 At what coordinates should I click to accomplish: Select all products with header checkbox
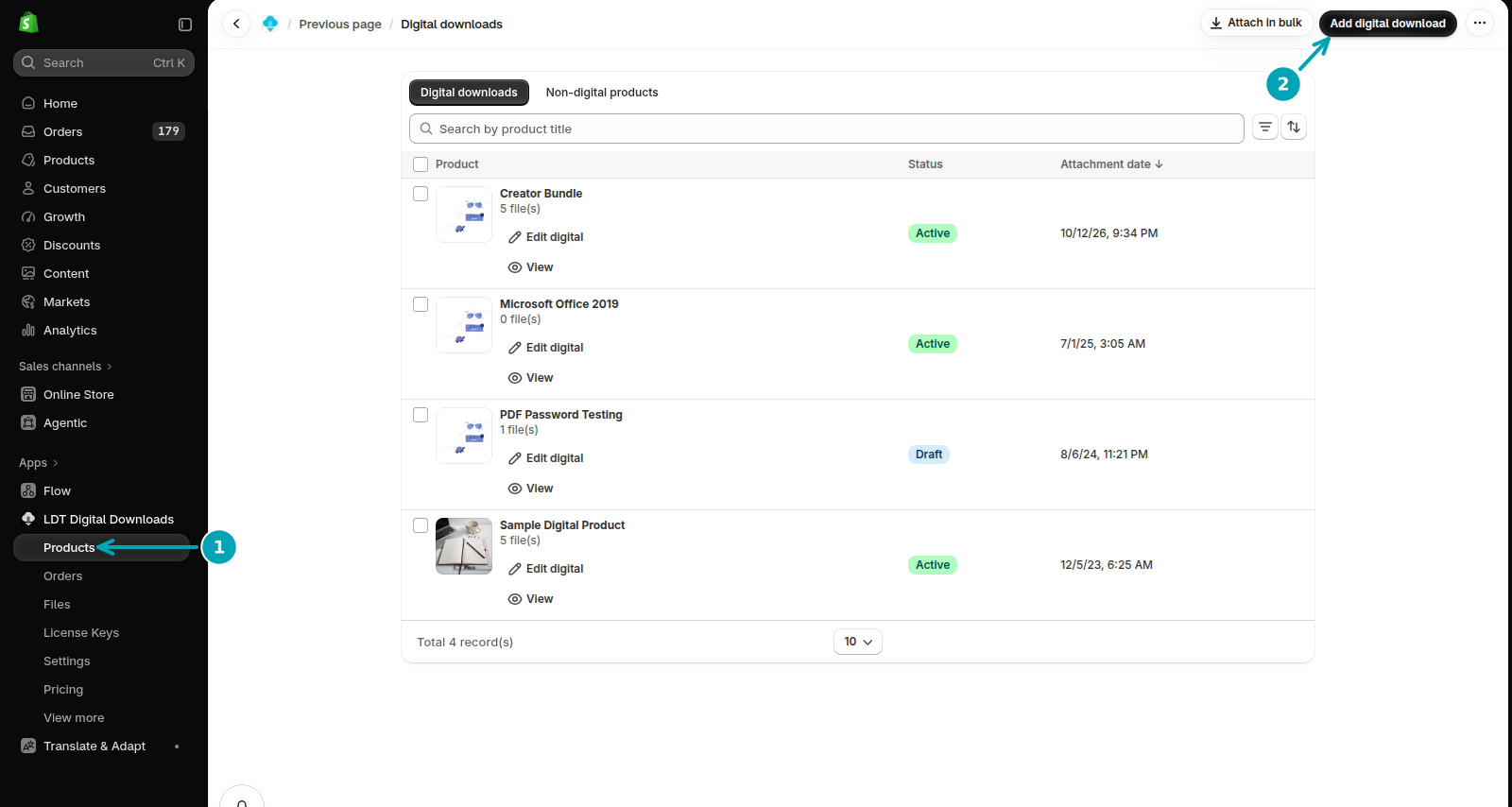coord(421,164)
